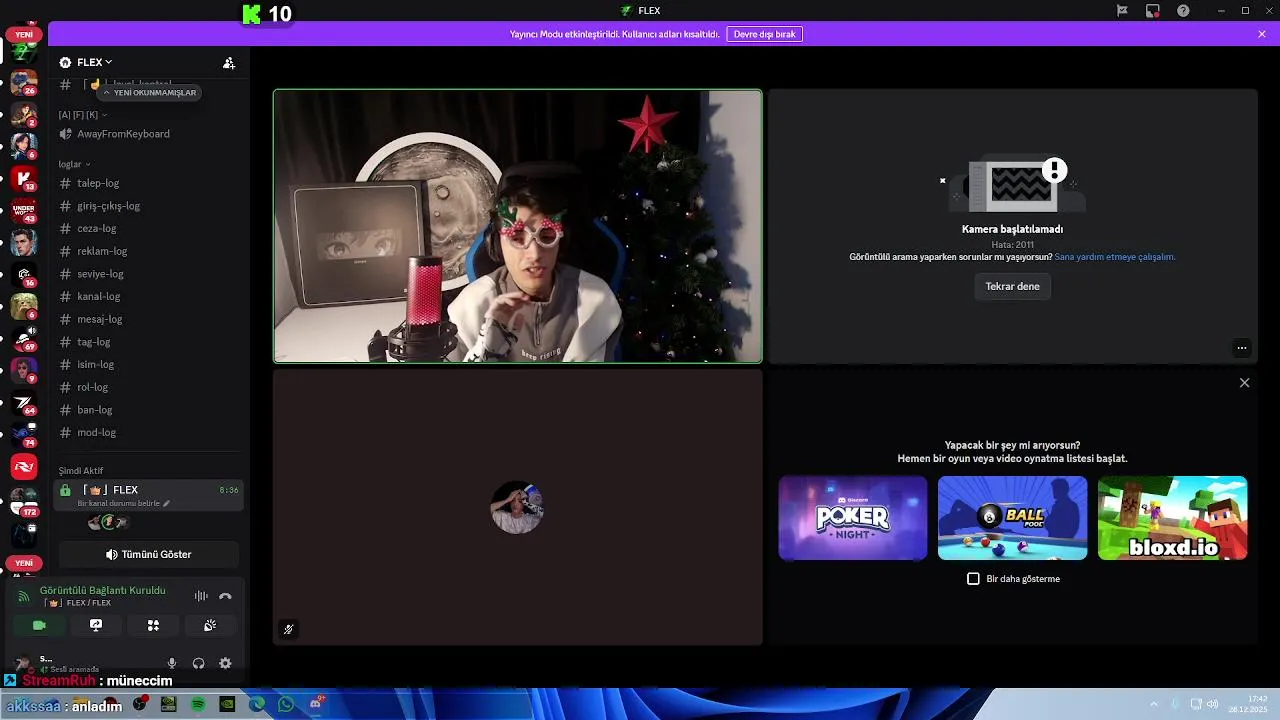This screenshot has width=1280, height=720.
Task: Open the Inbox icon with red dot
Action: (1153, 11)
